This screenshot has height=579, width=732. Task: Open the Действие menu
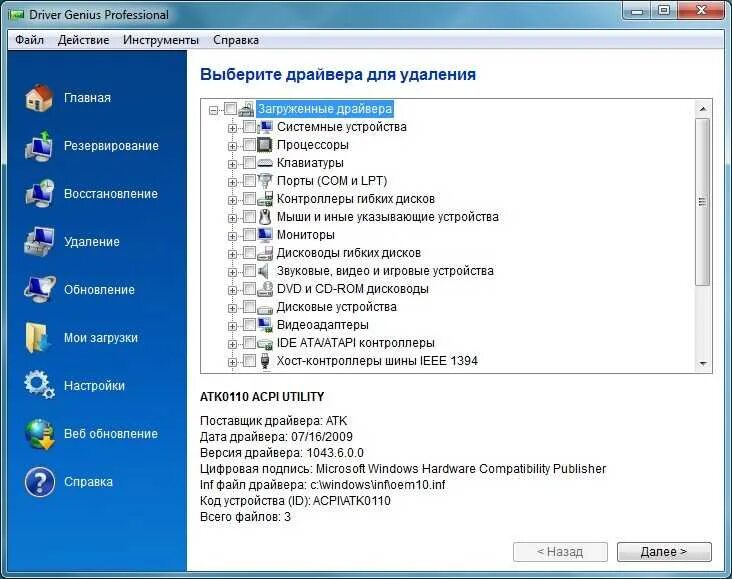click(x=83, y=40)
